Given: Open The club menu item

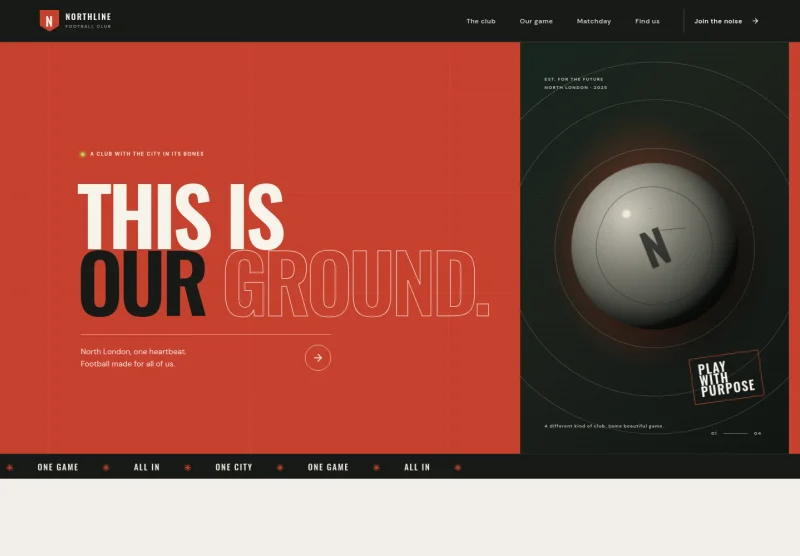Looking at the screenshot, I should (x=481, y=21).
